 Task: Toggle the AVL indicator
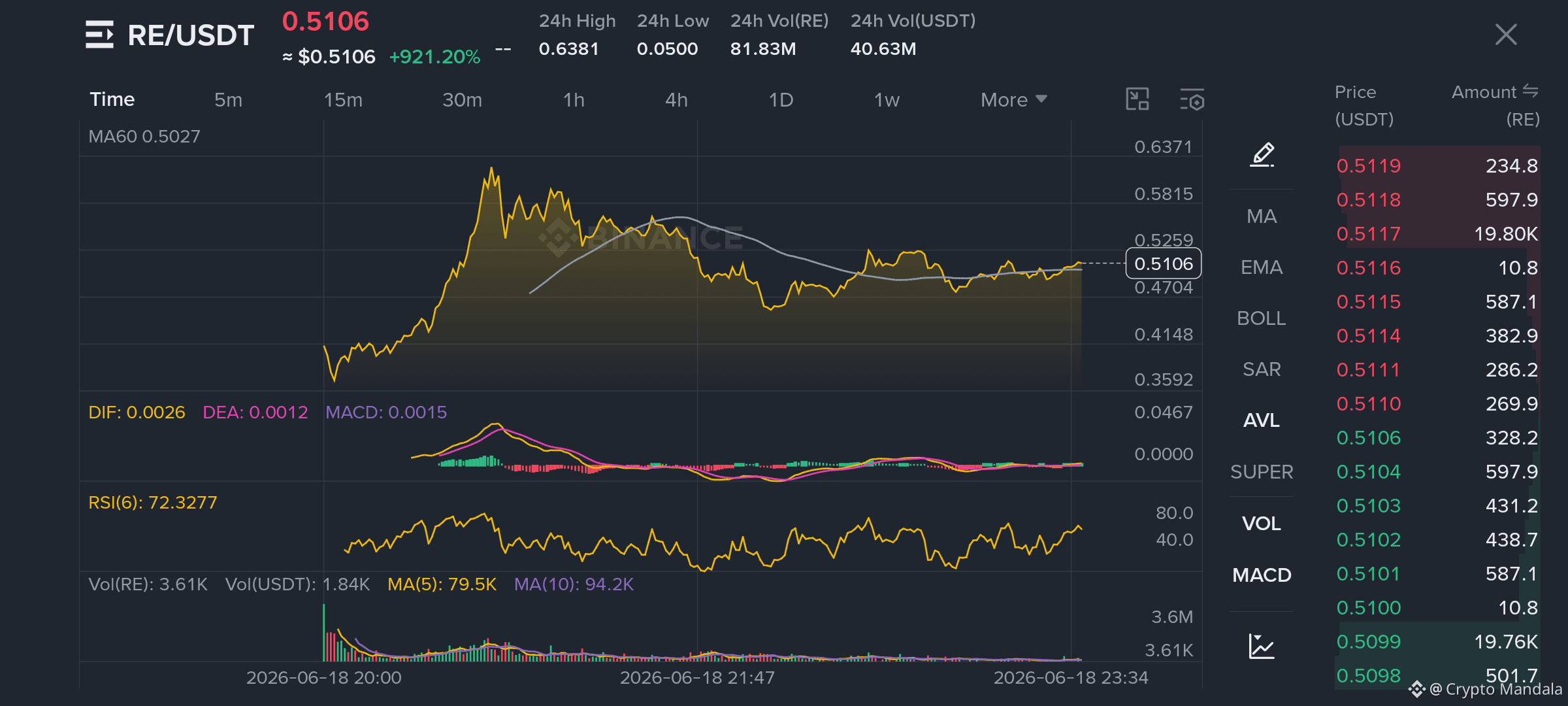[x=1262, y=420]
